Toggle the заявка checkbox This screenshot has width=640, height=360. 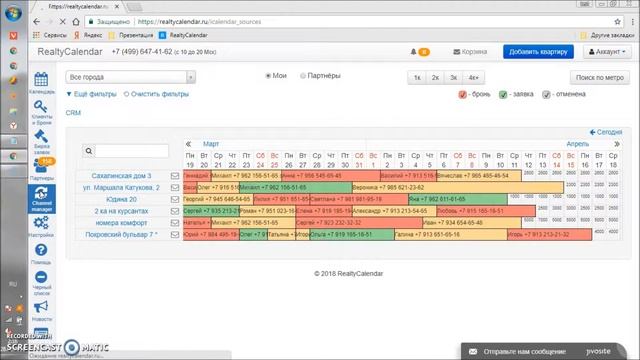pyautogui.click(x=503, y=95)
